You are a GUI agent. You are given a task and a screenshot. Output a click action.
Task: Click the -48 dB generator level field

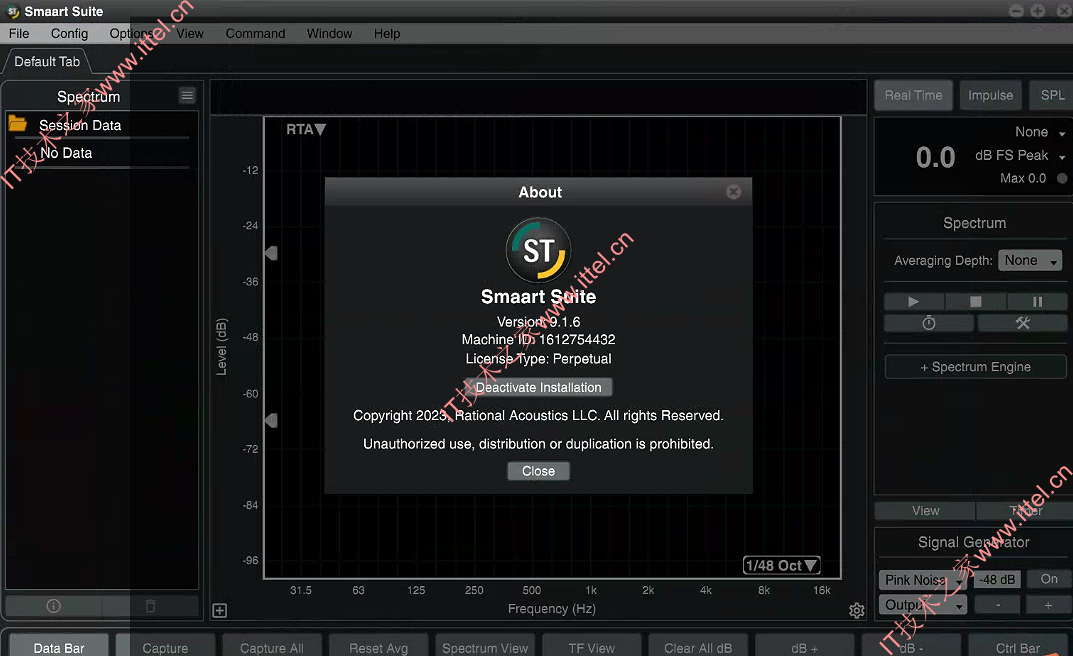[x=996, y=579]
